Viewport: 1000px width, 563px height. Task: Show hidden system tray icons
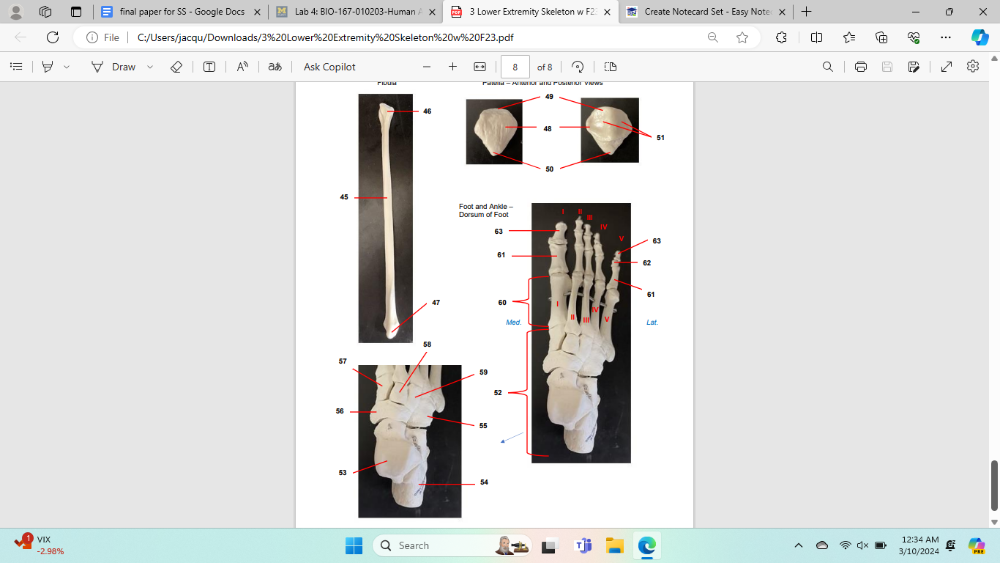point(798,545)
